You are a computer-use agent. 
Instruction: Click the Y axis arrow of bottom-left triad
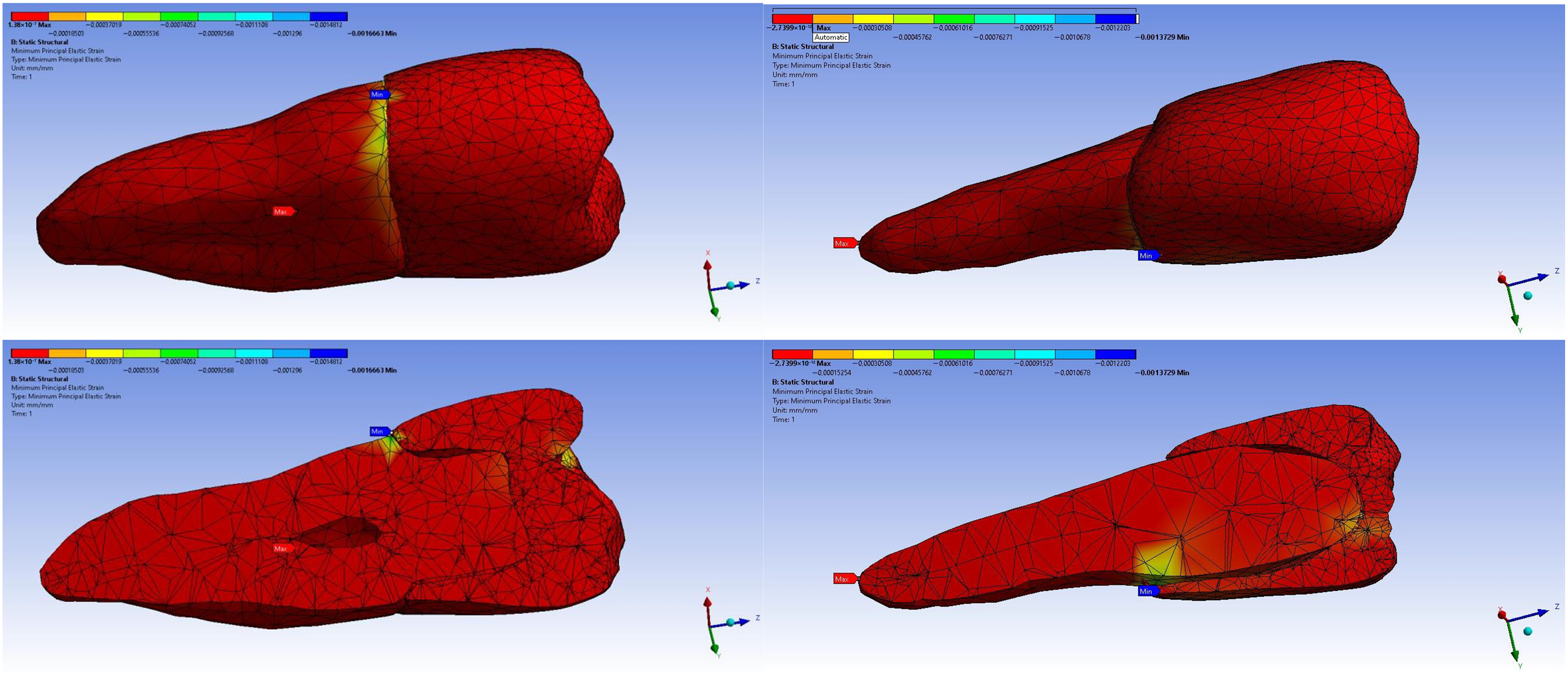tap(715, 649)
